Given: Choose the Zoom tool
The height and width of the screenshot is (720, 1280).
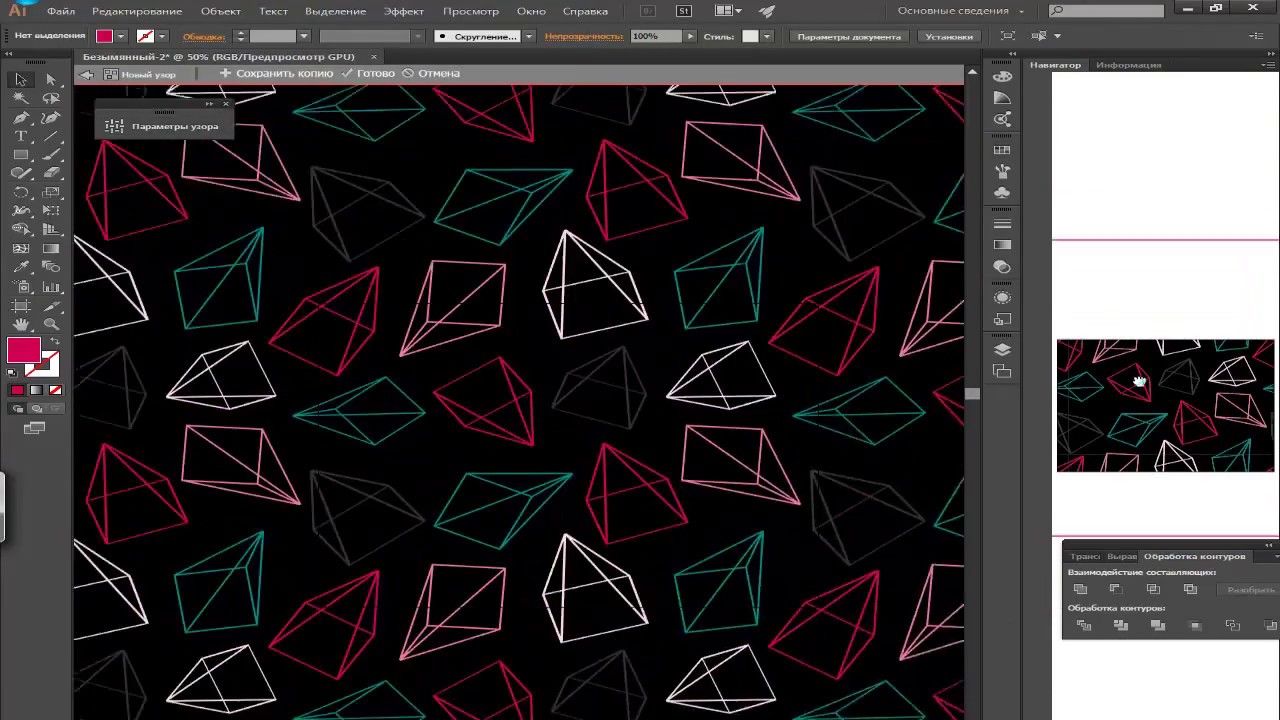Looking at the screenshot, I should coord(51,324).
